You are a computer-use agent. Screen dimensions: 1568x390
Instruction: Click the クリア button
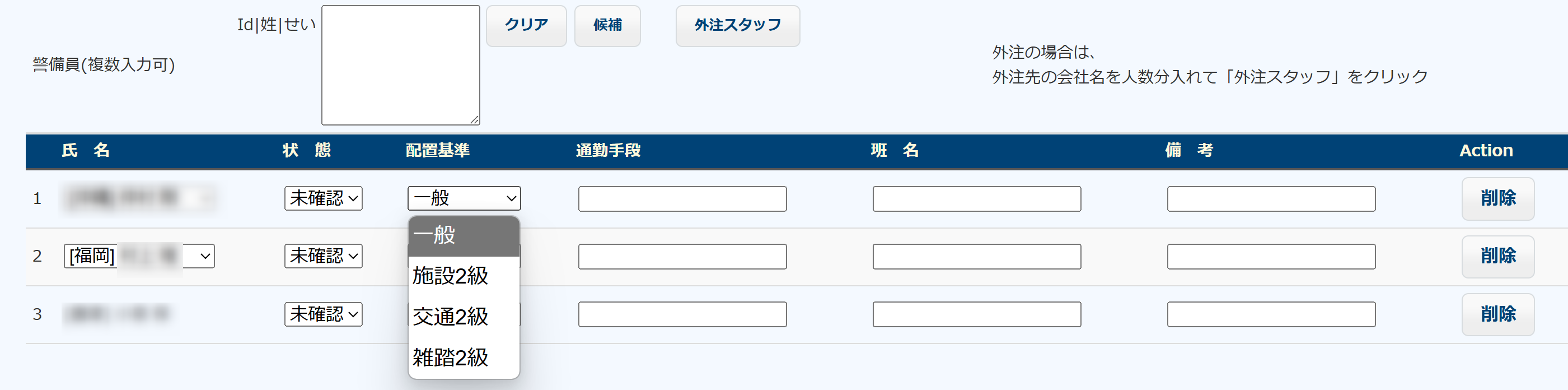(526, 26)
